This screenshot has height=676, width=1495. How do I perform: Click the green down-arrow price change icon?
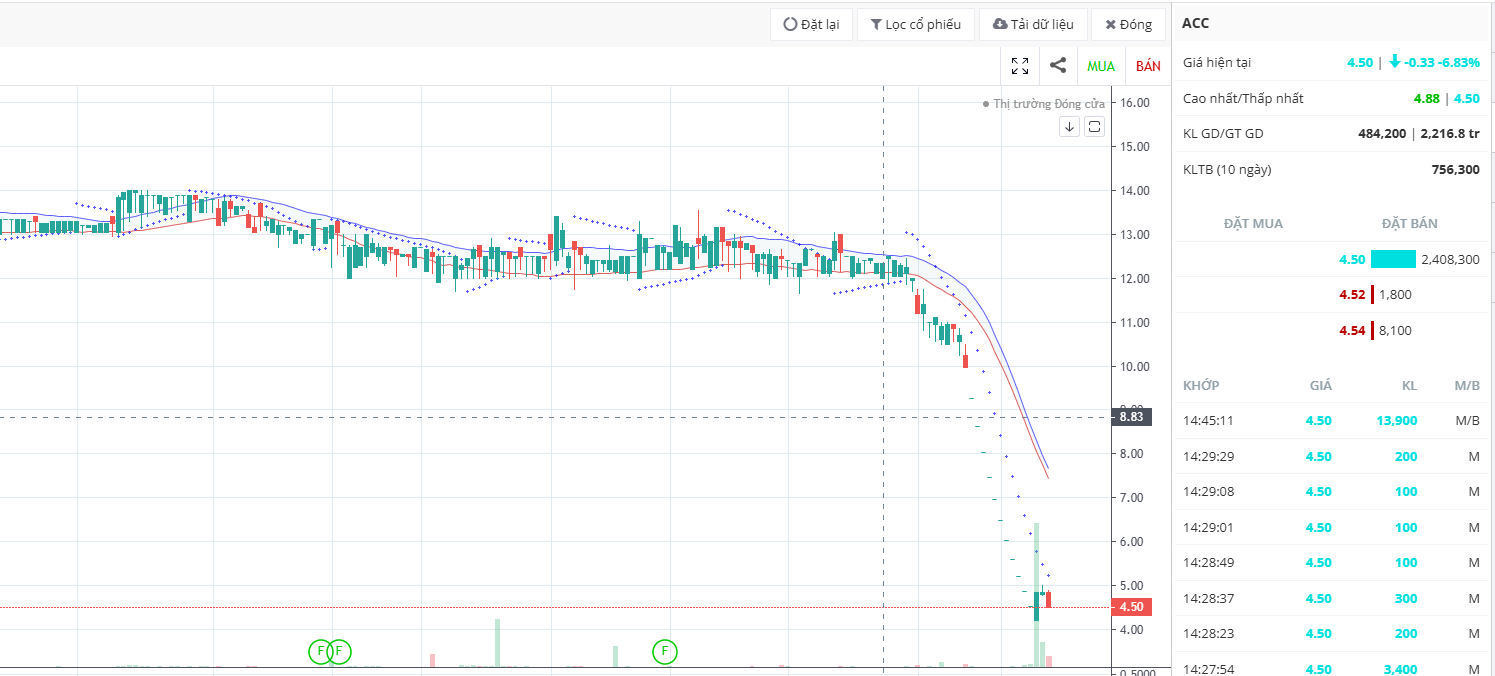pyautogui.click(x=1395, y=62)
